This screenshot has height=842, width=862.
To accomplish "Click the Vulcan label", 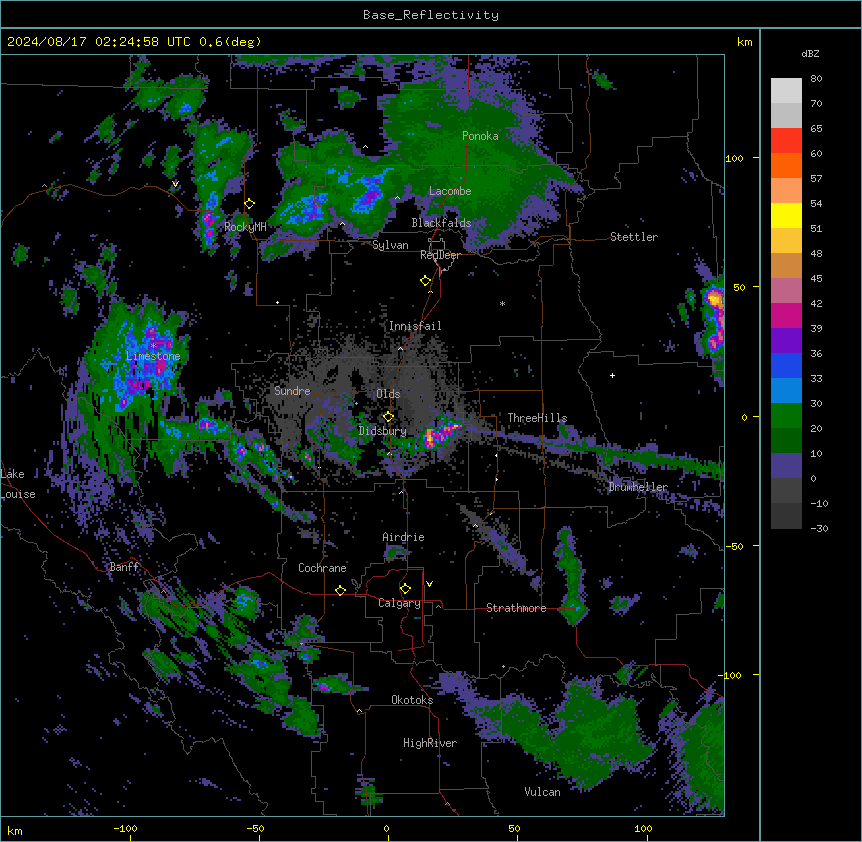I will 543,792.
